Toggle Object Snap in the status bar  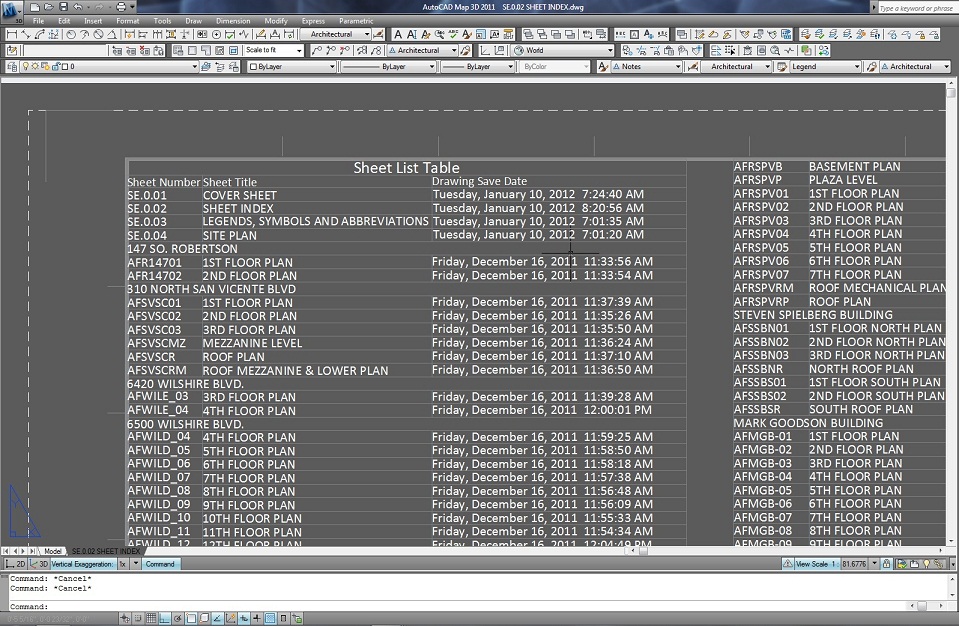click(191, 618)
